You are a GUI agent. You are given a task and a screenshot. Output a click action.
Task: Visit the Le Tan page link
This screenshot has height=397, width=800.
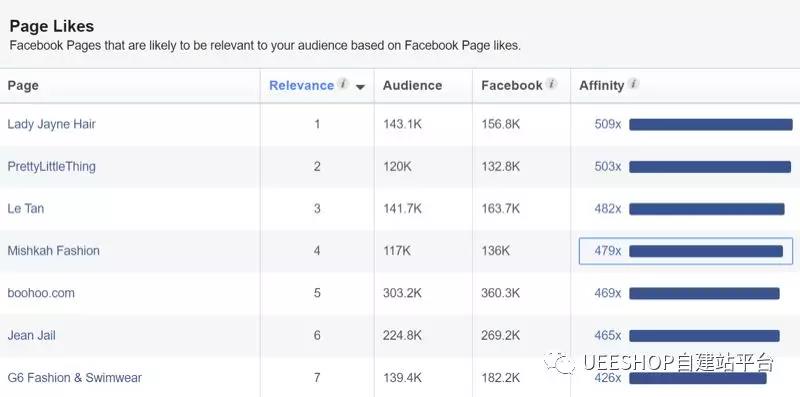26,208
